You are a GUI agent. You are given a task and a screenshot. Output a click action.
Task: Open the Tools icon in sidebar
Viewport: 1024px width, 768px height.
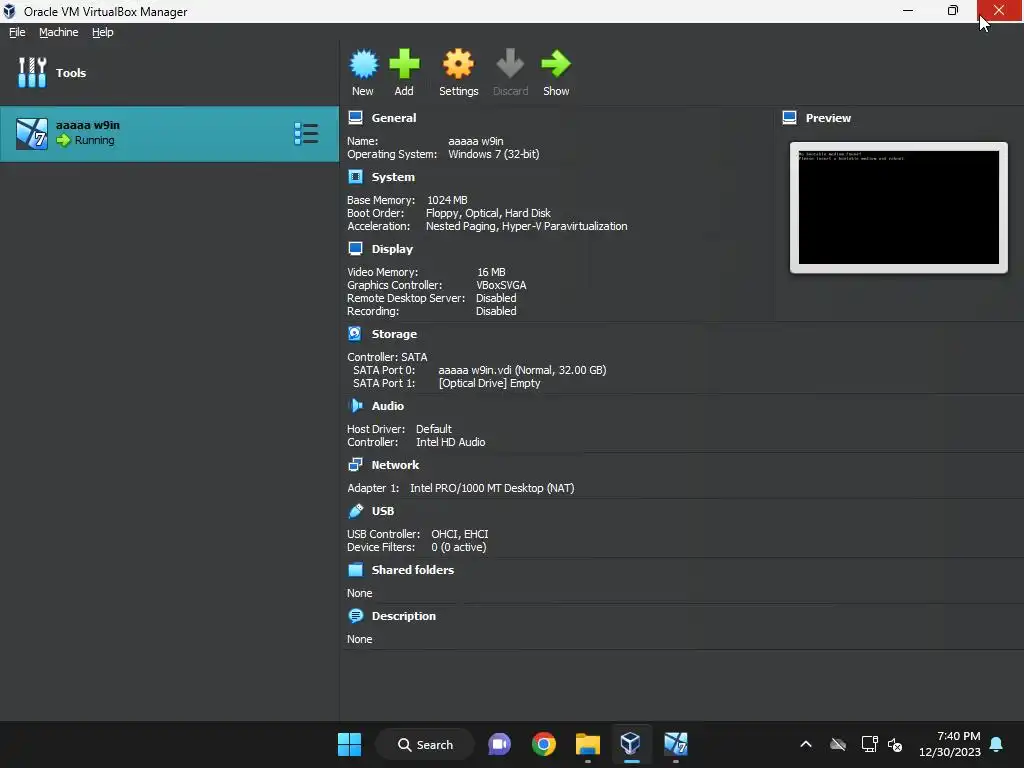point(32,72)
